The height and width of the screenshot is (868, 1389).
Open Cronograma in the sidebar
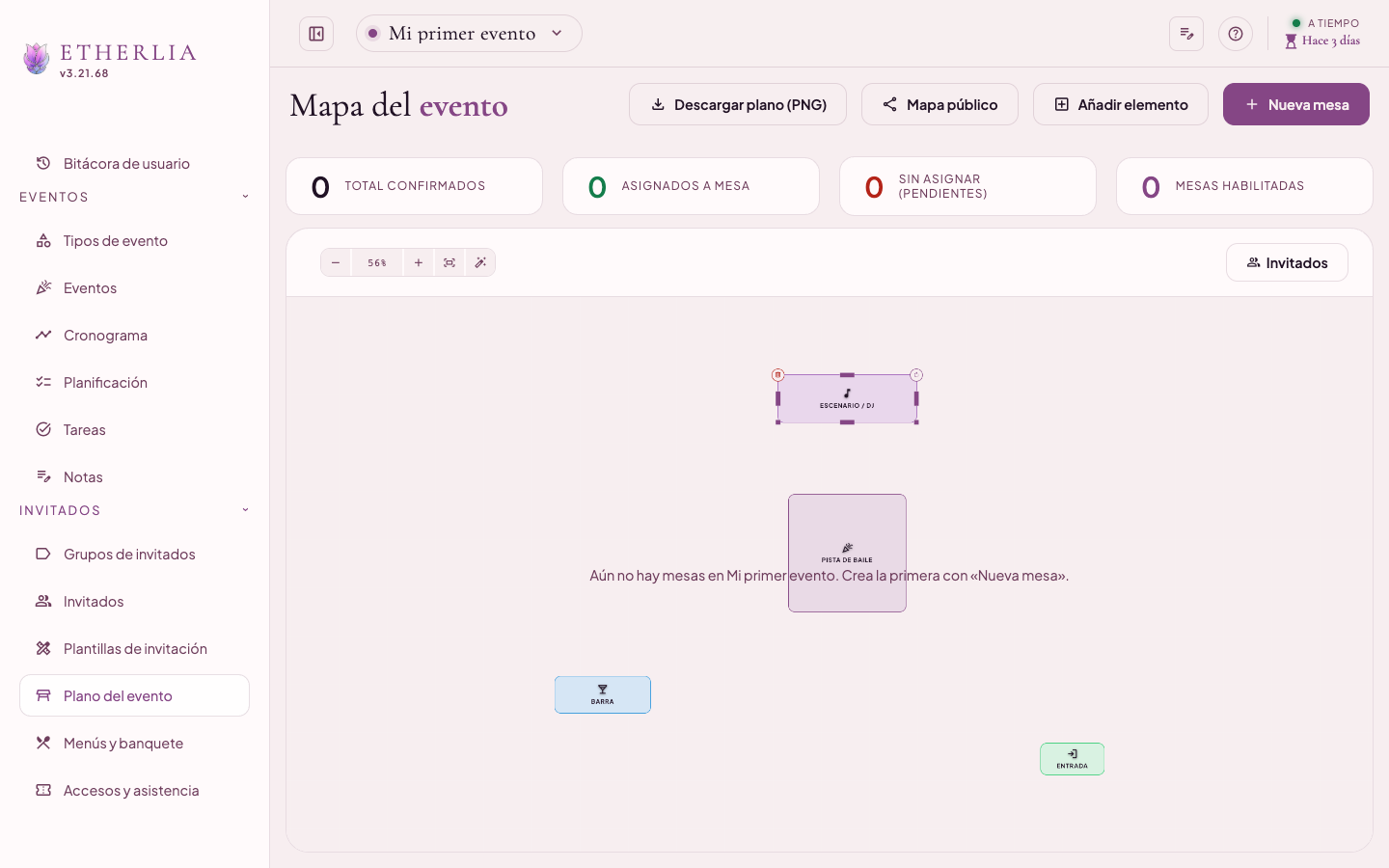point(134,336)
